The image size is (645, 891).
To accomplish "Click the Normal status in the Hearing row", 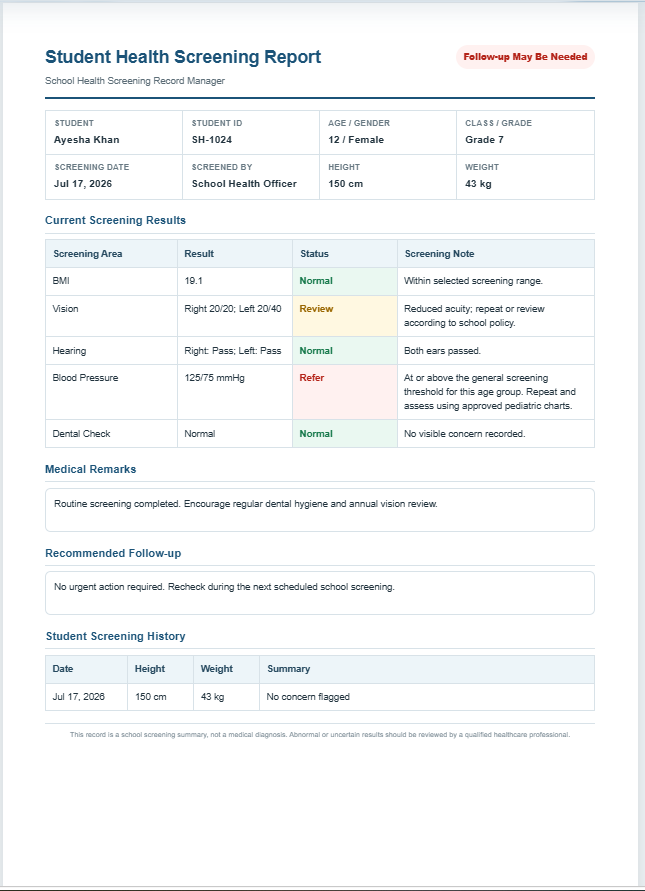I will [345, 351].
